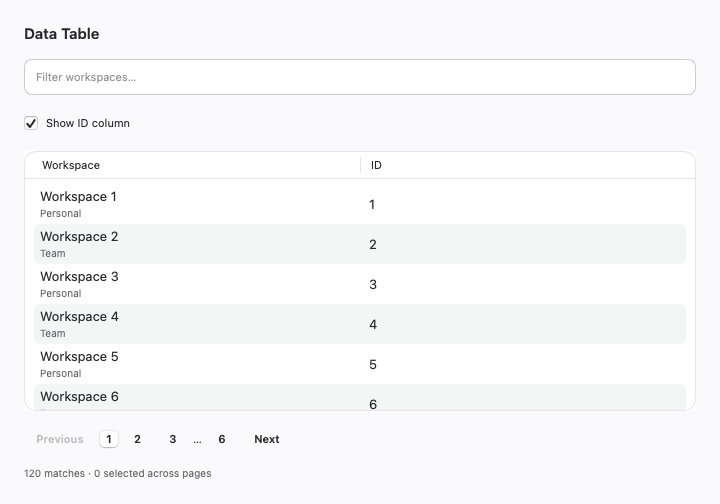Uncheck the Show ID column checkbox
The width and height of the screenshot is (720, 504).
pyautogui.click(x=31, y=123)
